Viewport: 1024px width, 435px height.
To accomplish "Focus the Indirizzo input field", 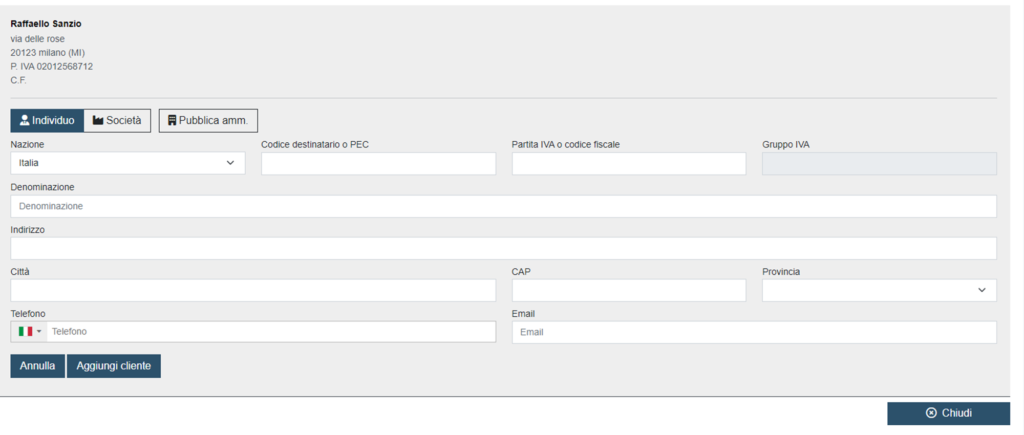I will [x=504, y=248].
